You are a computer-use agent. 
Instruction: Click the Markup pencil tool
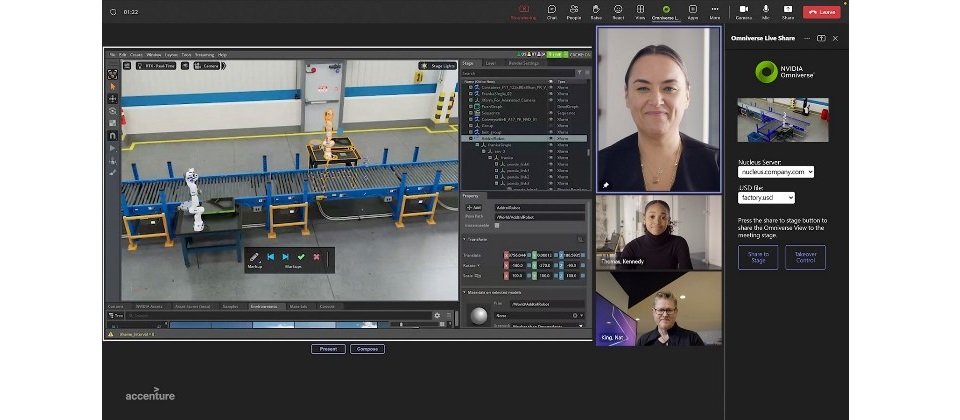[254, 257]
